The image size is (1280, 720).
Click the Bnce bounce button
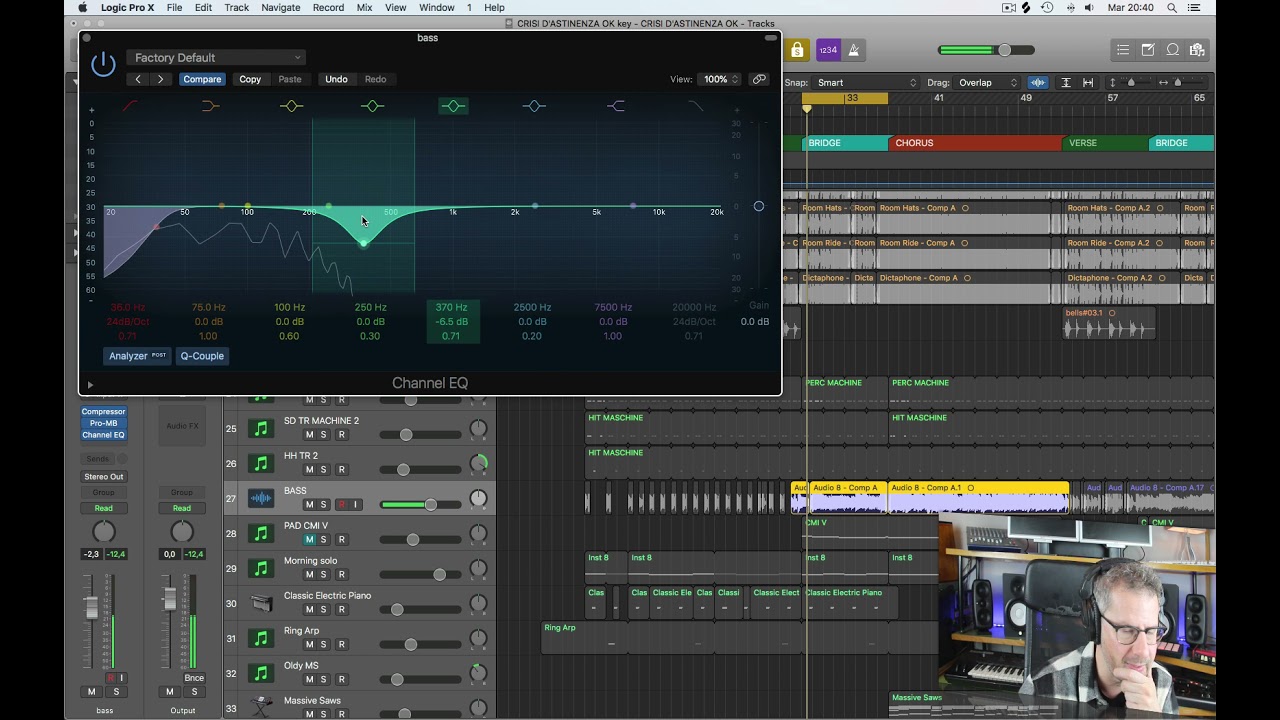click(194, 678)
